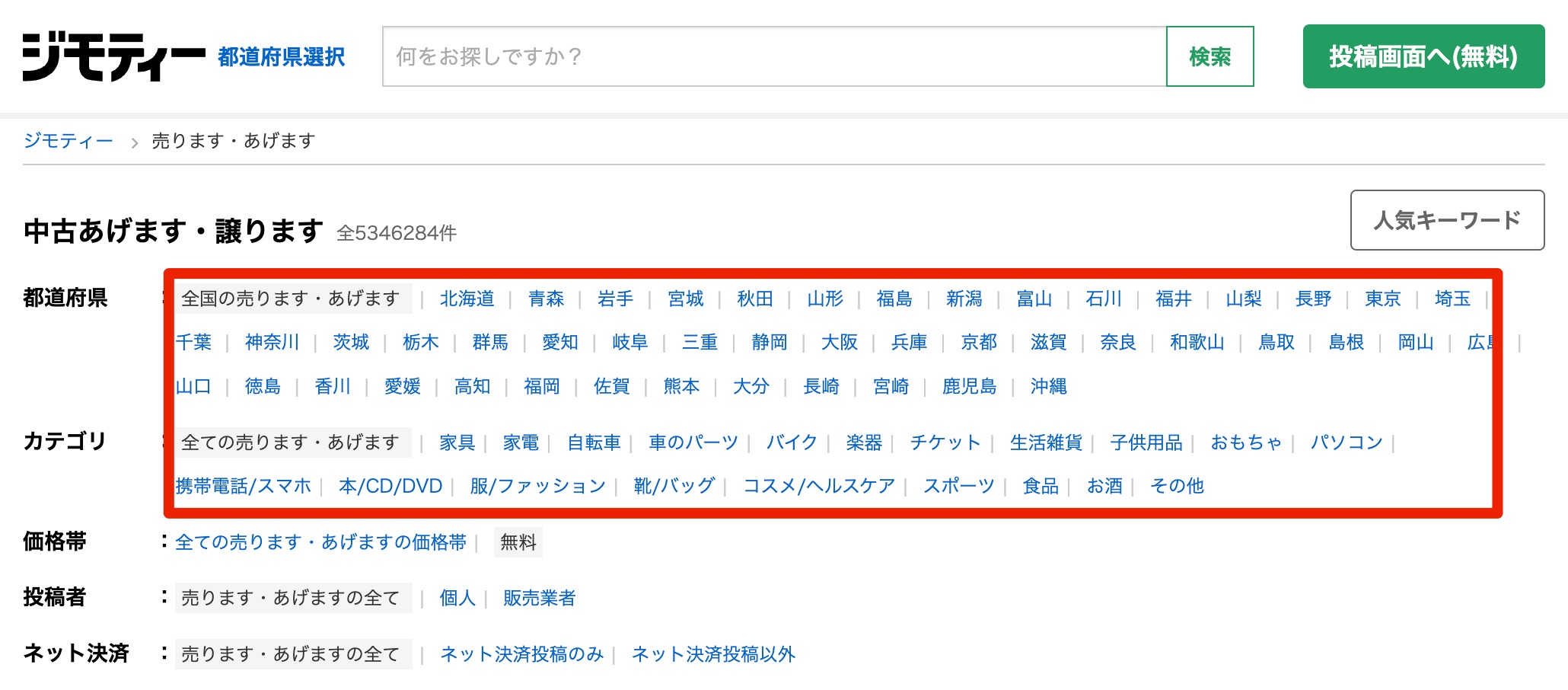Filter by 福岡 prefecture
The width and height of the screenshot is (1568, 690).
pyautogui.click(x=542, y=387)
